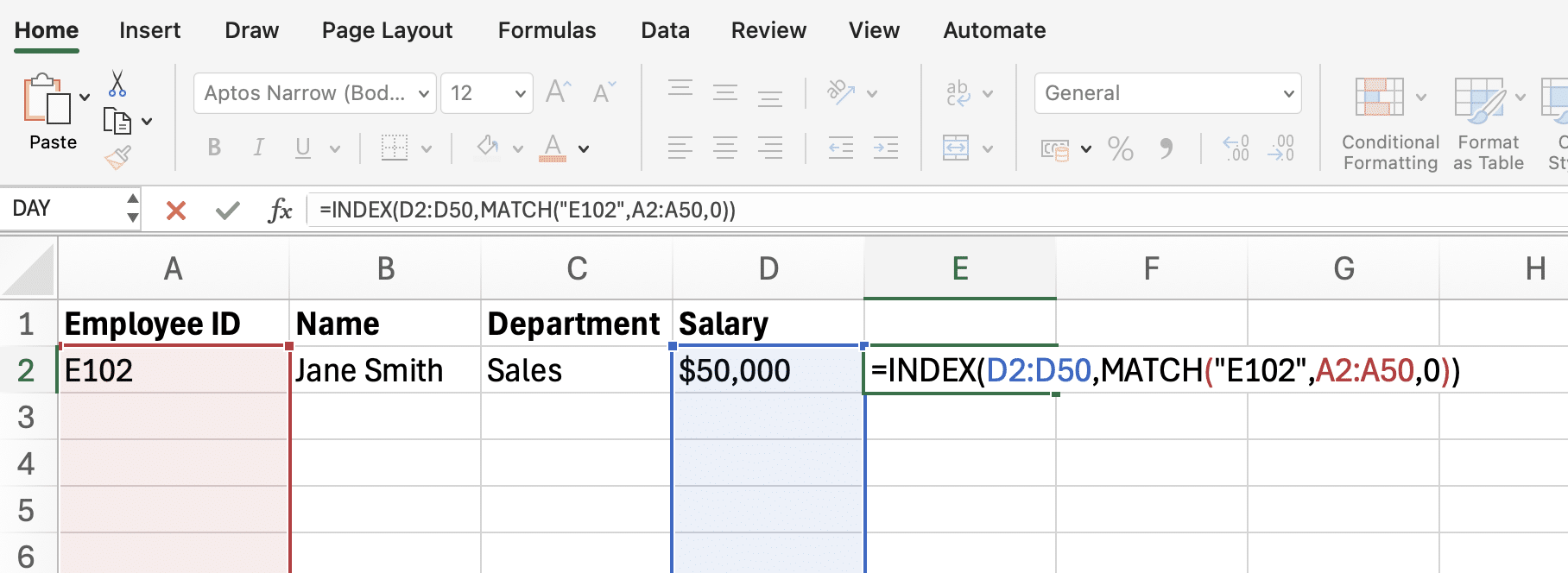Expand merge options arrow

988,148
